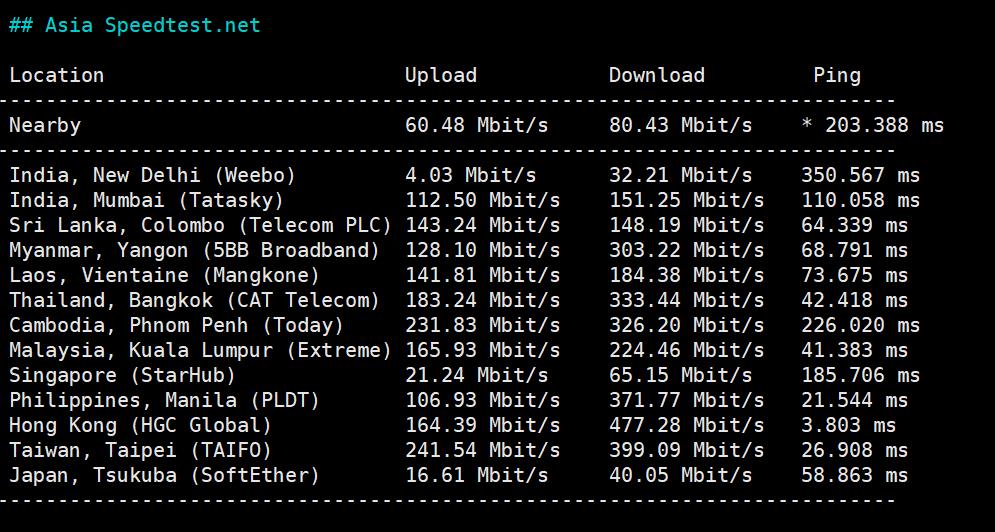995x532 pixels.
Task: Click the Location column header
Action: 57,75
